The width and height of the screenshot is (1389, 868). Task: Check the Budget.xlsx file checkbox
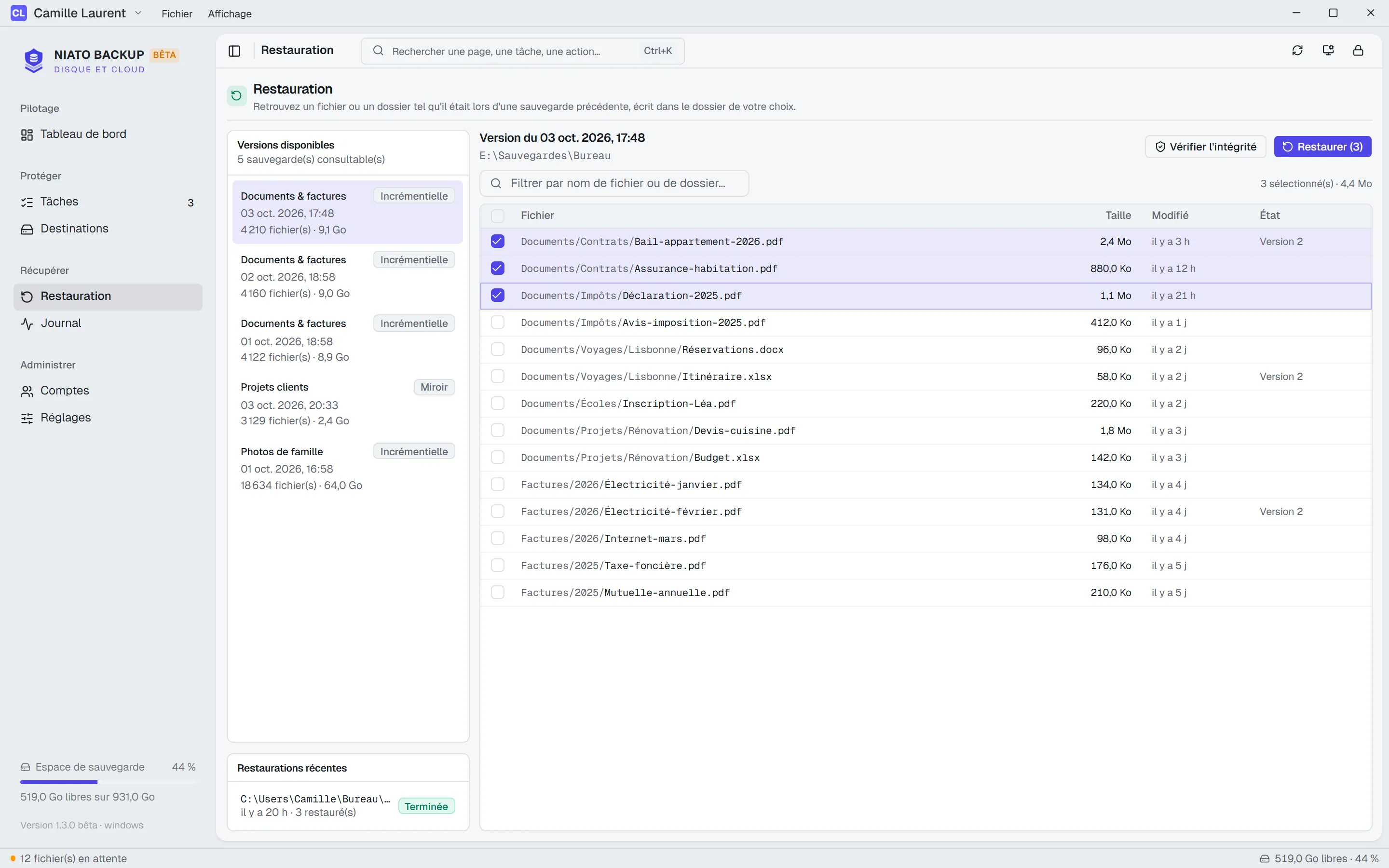point(498,457)
